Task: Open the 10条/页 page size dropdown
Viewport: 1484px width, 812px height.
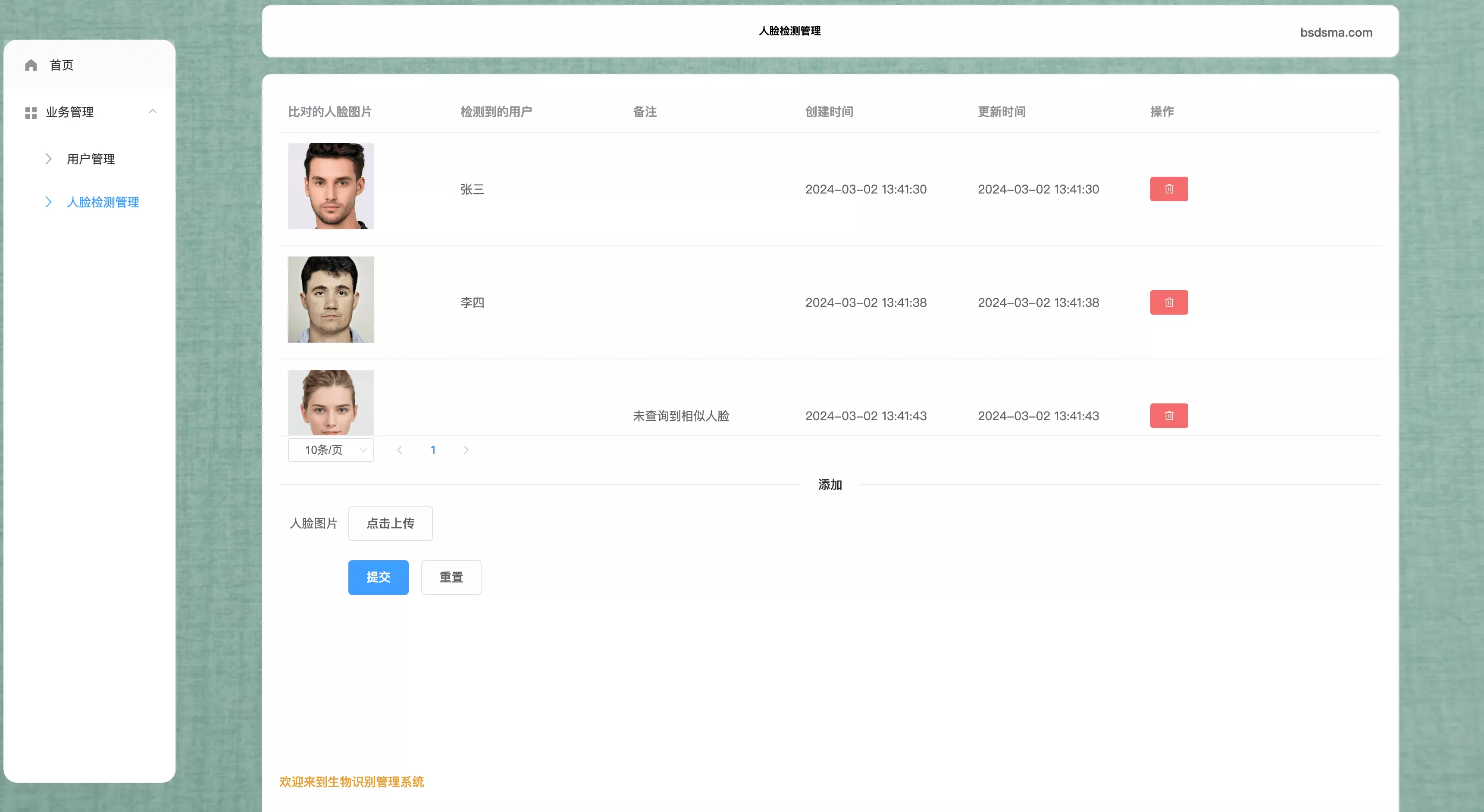Action: pyautogui.click(x=331, y=450)
